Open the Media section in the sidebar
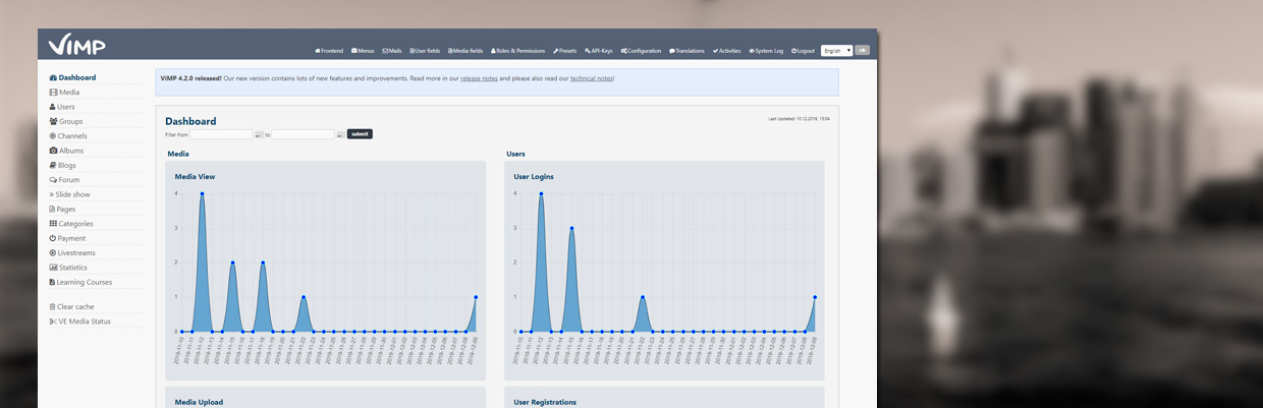Screen dimensions: 1263x408 tap(68, 92)
